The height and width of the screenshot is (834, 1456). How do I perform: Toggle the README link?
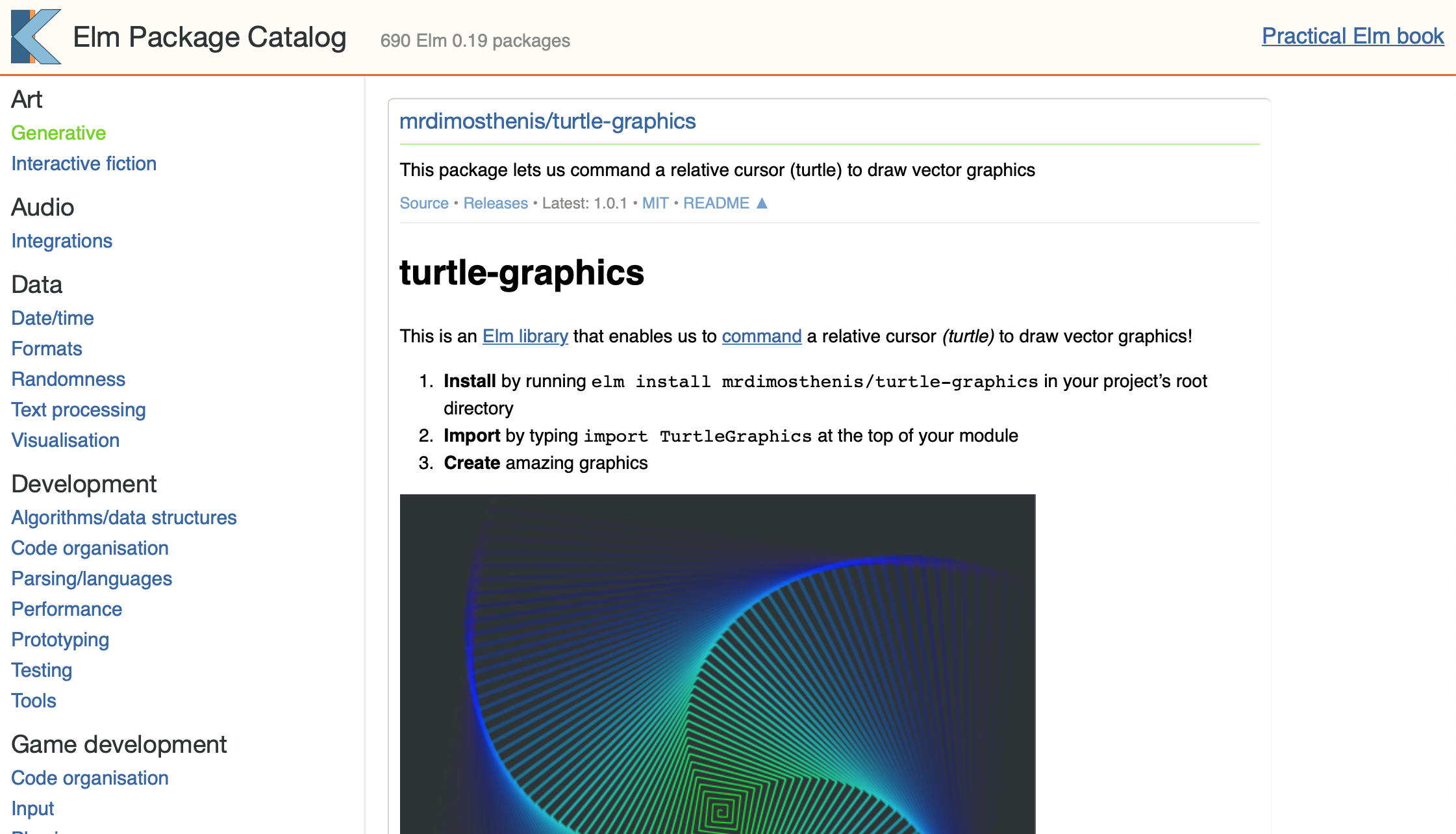point(716,203)
